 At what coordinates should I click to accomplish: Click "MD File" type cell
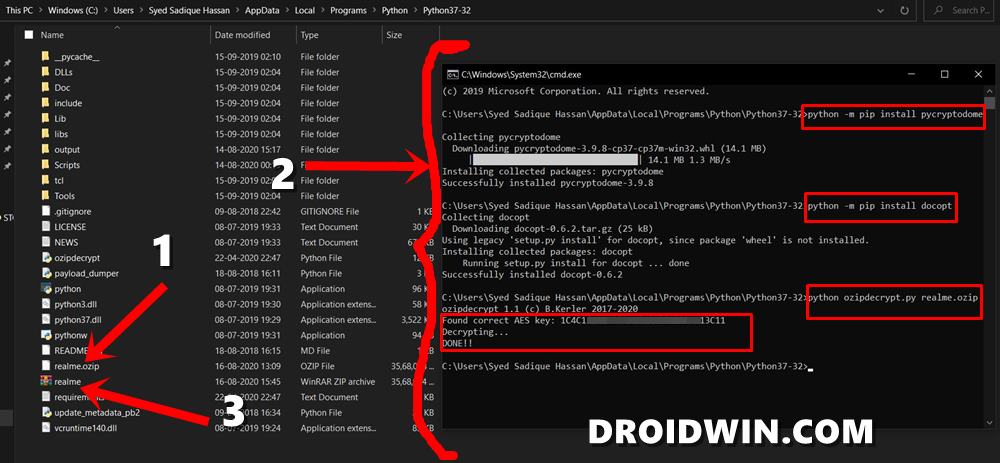[315, 351]
